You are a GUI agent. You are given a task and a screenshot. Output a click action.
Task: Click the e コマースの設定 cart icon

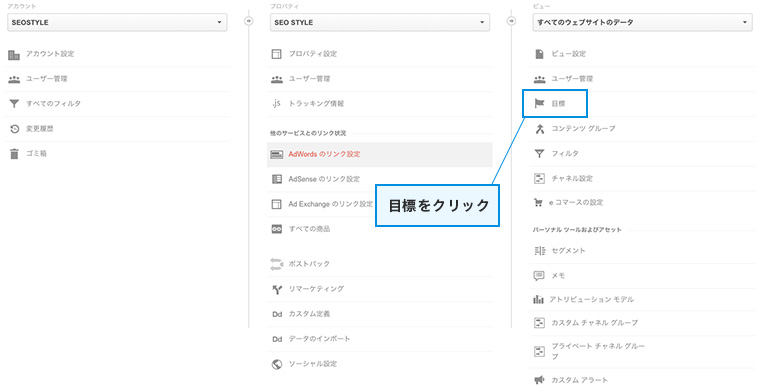[538, 202]
